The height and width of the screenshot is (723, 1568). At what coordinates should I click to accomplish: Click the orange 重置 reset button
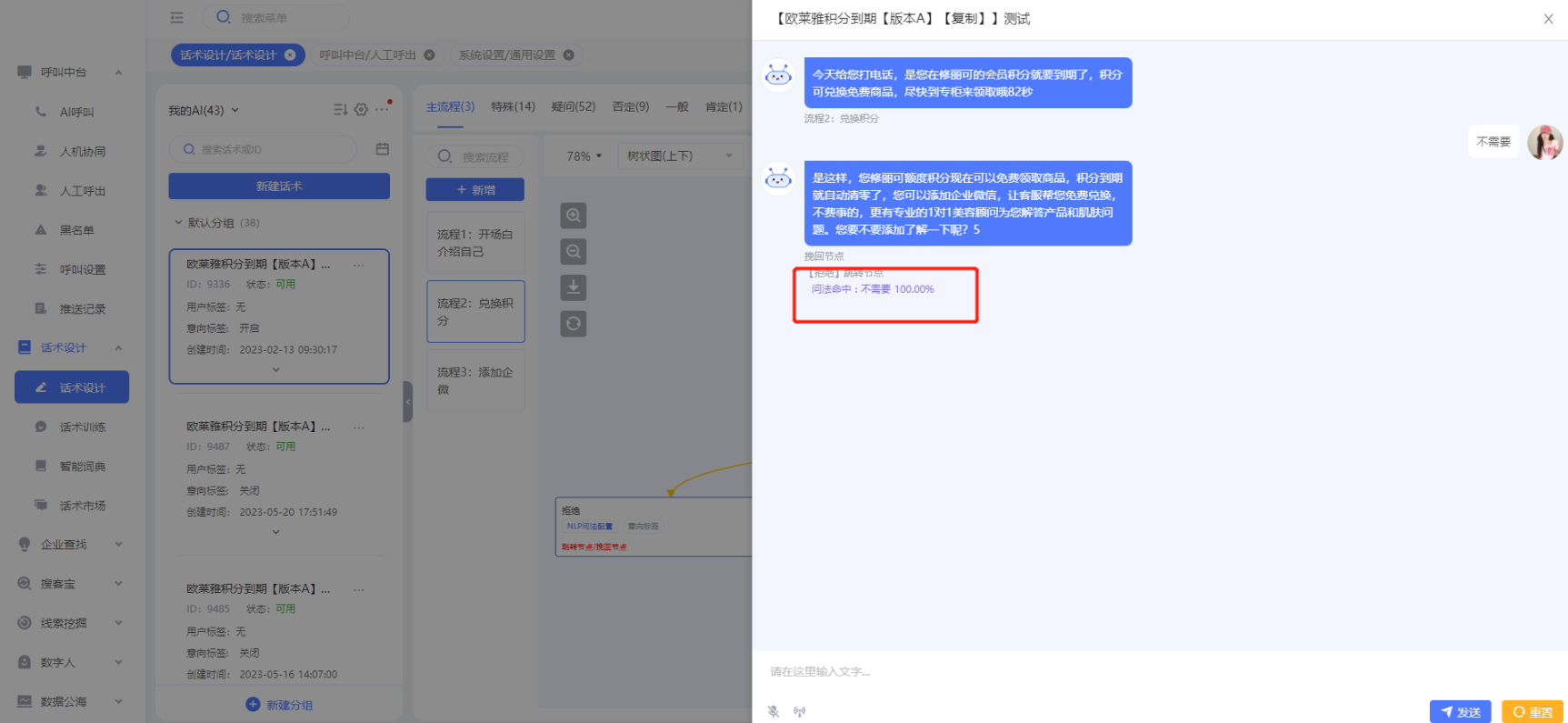[x=1532, y=712]
